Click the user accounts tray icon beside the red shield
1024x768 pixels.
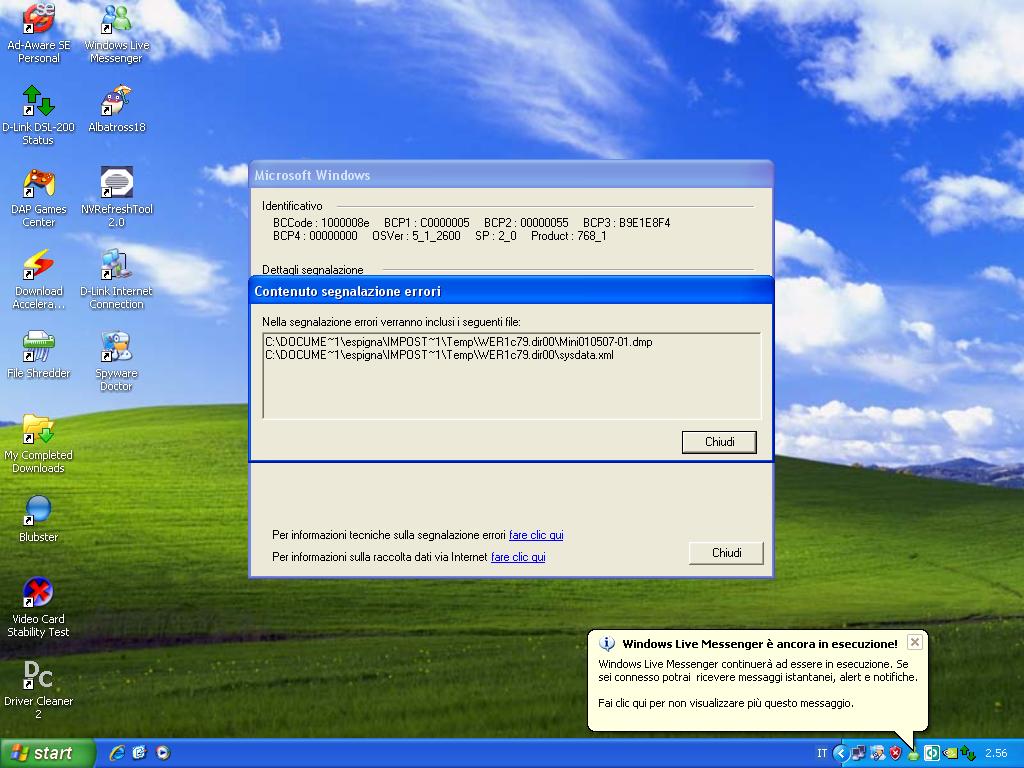click(877, 754)
